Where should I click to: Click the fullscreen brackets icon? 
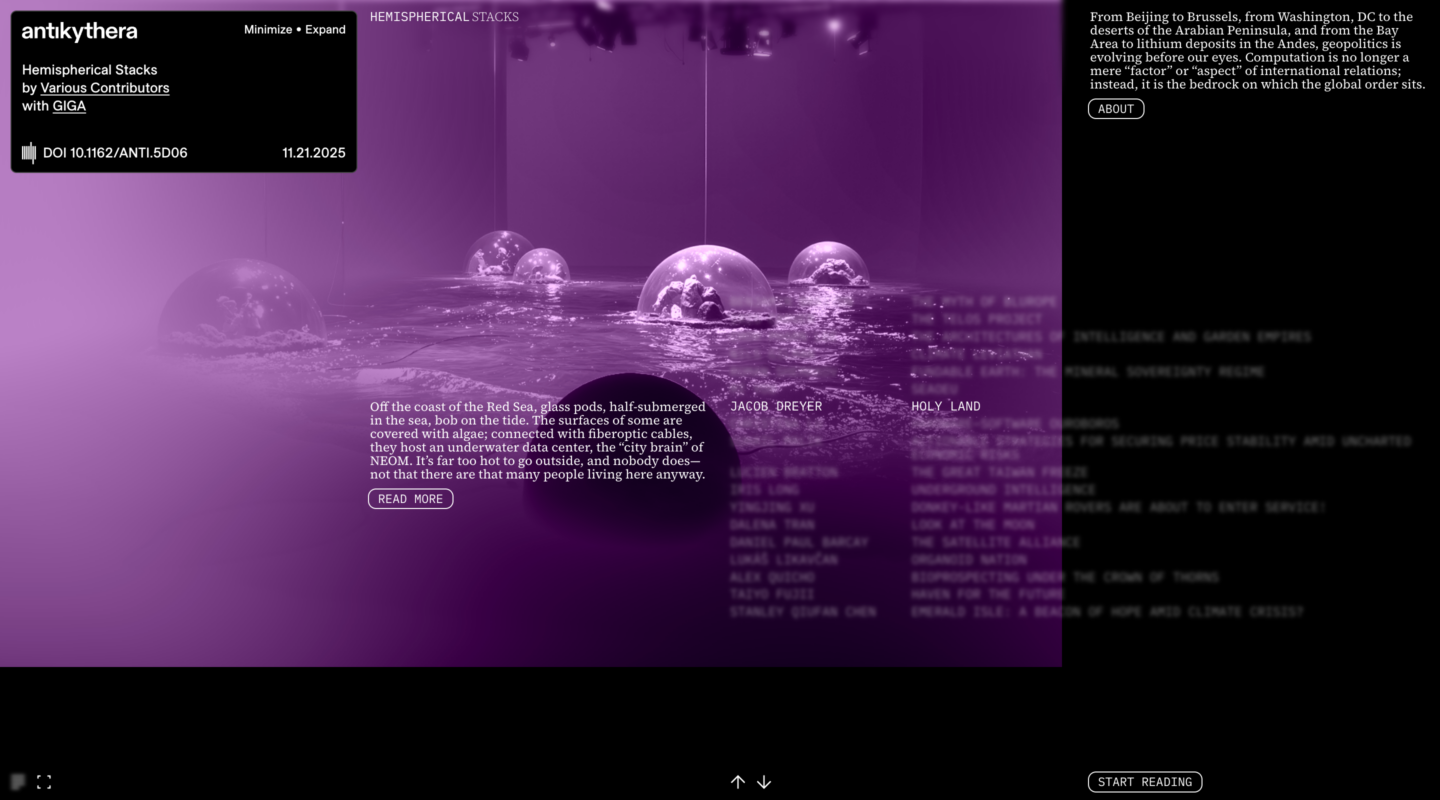coord(44,782)
